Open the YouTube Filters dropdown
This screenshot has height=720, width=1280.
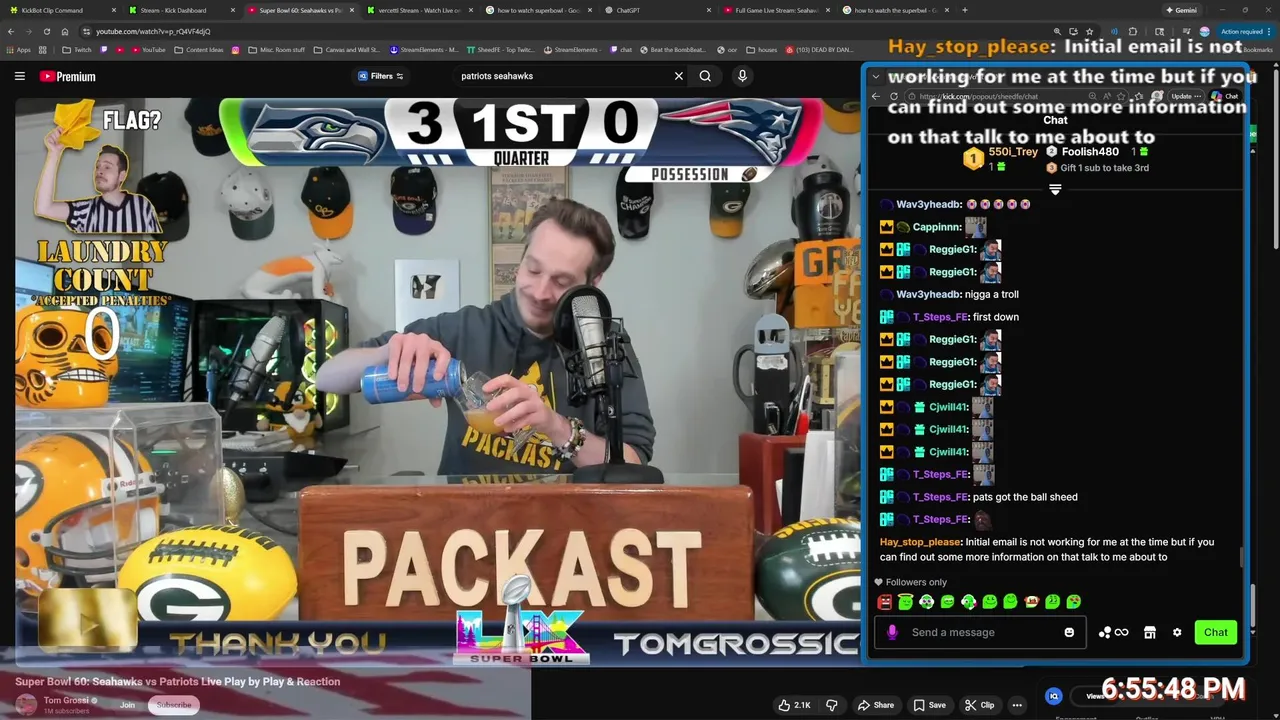click(x=381, y=76)
